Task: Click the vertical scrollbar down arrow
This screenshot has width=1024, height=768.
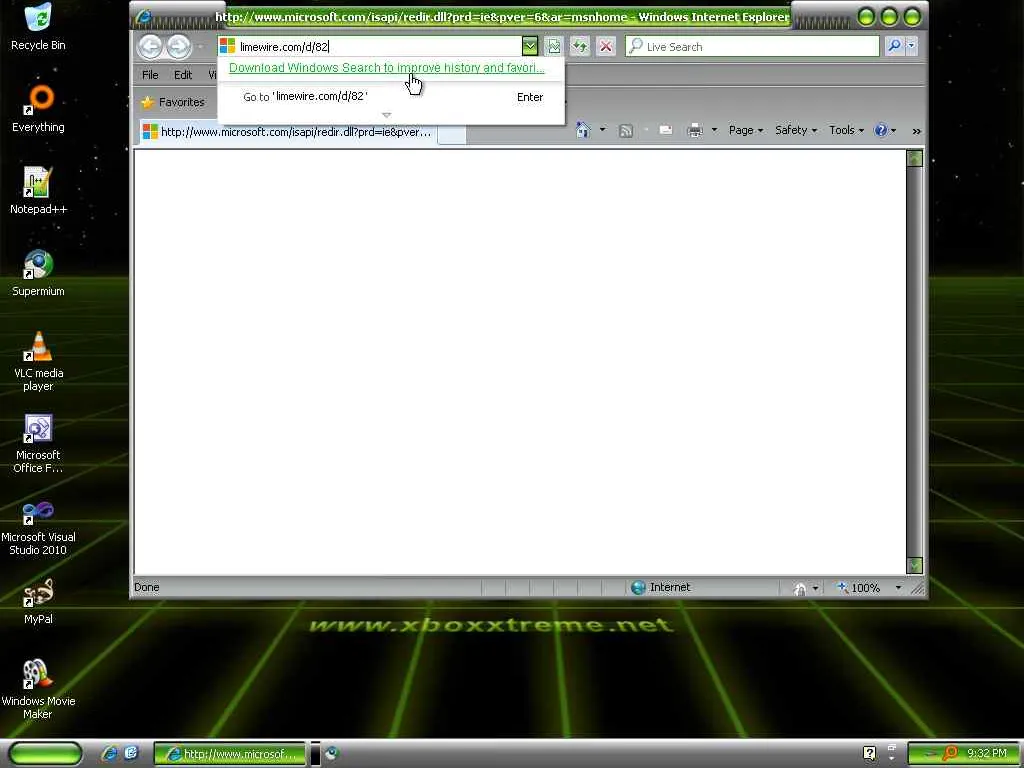Action: click(915, 566)
